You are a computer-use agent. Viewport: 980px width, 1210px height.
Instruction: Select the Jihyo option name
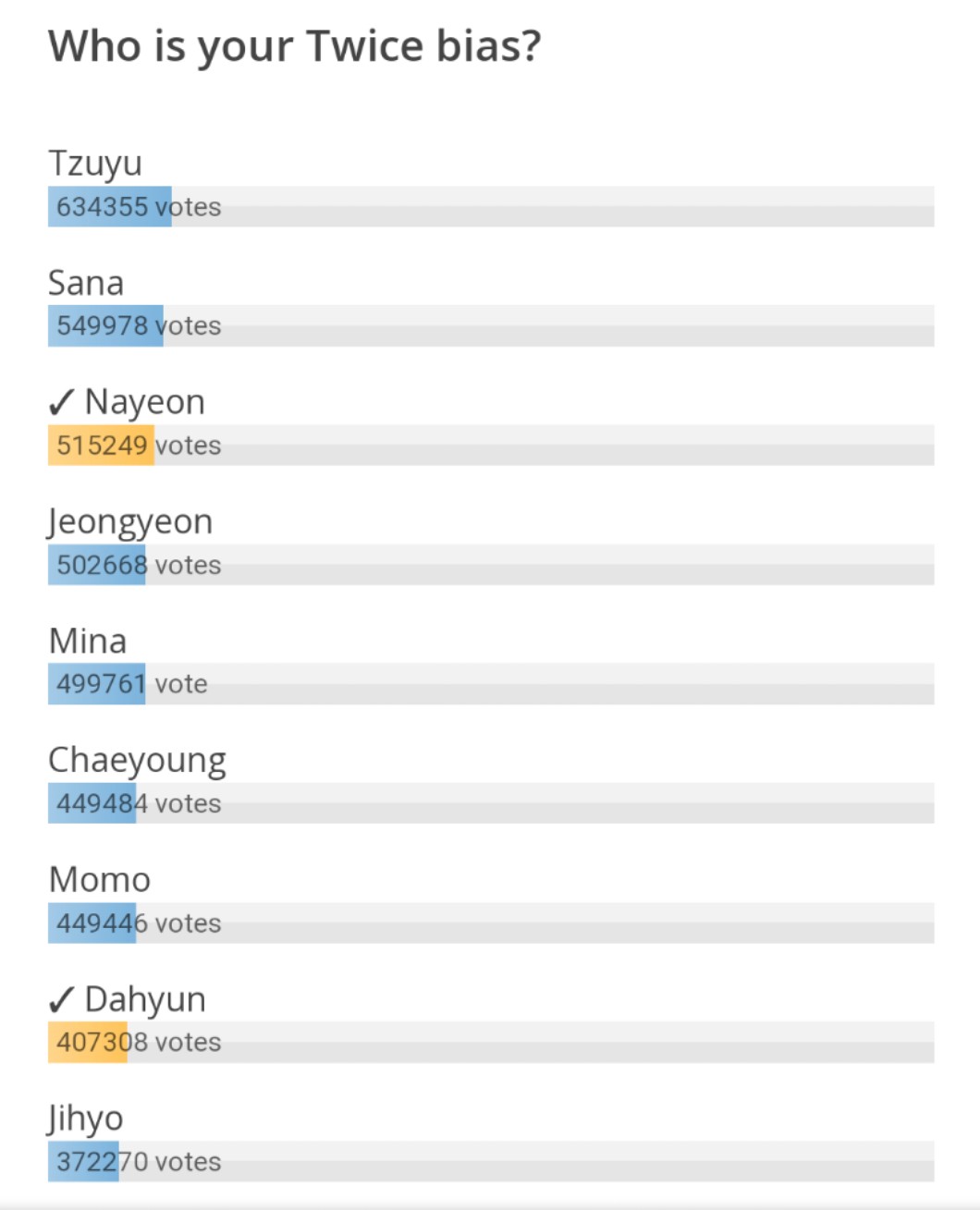pyautogui.click(x=86, y=1118)
